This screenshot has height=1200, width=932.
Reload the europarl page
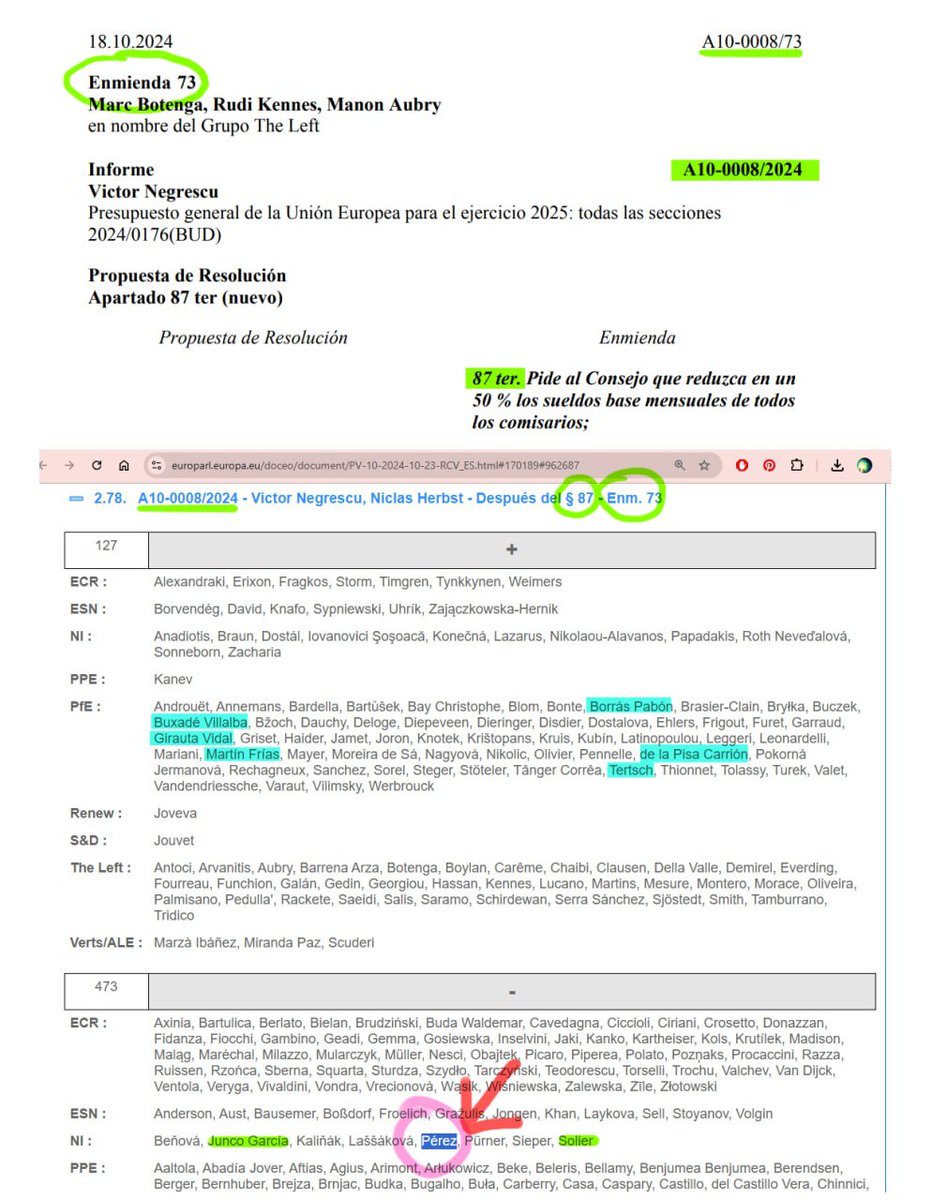pyautogui.click(x=97, y=466)
